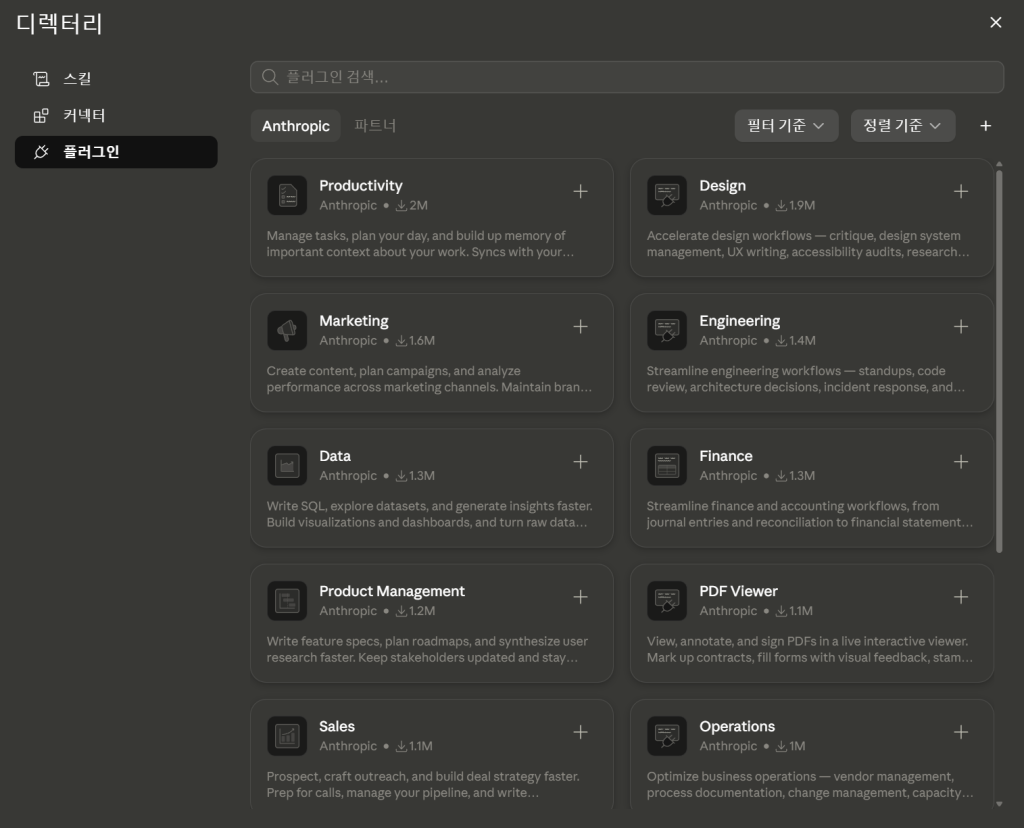Click the Design '1.9M' download count
This screenshot has width=1024, height=828.
click(795, 205)
